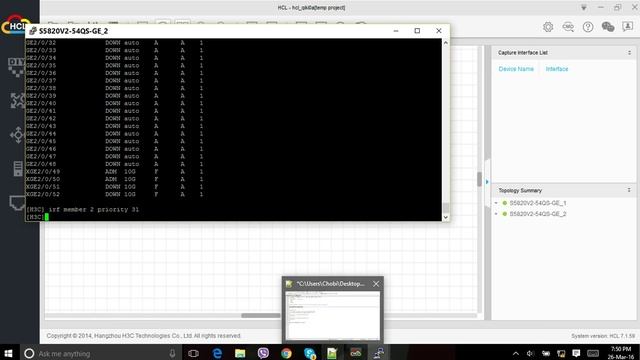Image resolution: width=640 pixels, height=360 pixels.
Task: Open Google Chrome from taskbar
Action: pyautogui.click(x=286, y=353)
